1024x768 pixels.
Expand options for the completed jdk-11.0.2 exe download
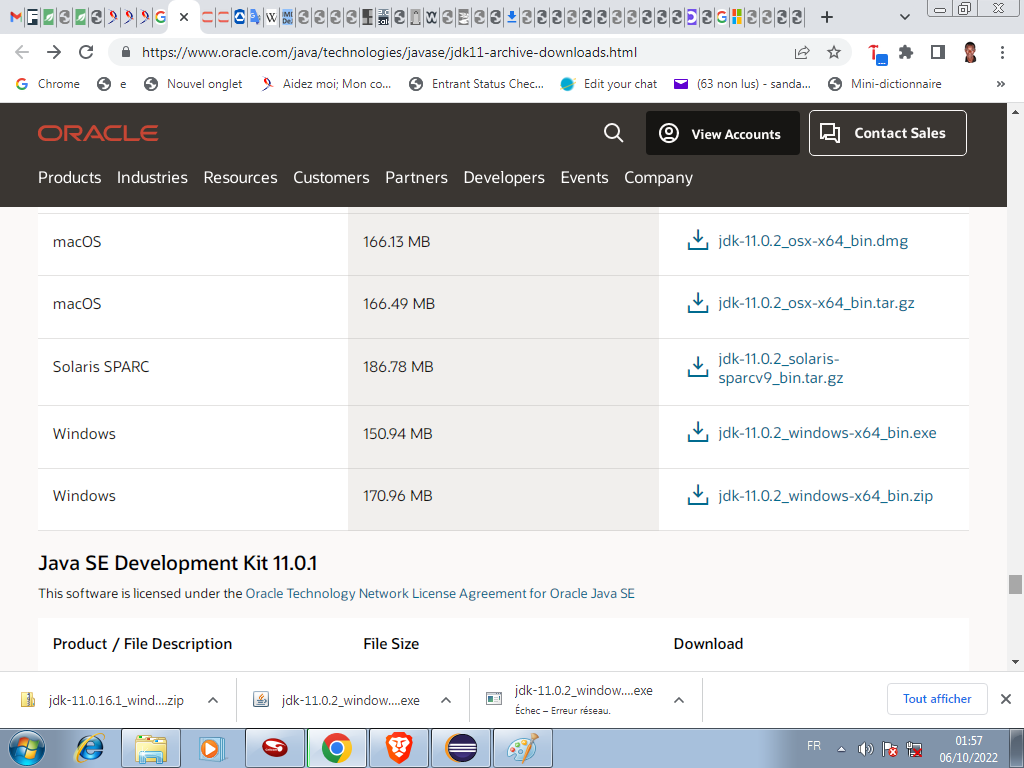click(446, 700)
